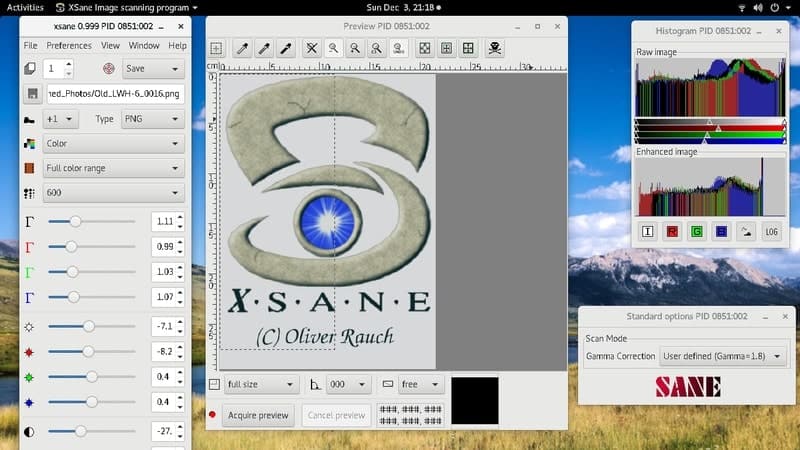This screenshot has height=450, width=800.
Task: Click the brightness sun icon
Action: pos(30,327)
